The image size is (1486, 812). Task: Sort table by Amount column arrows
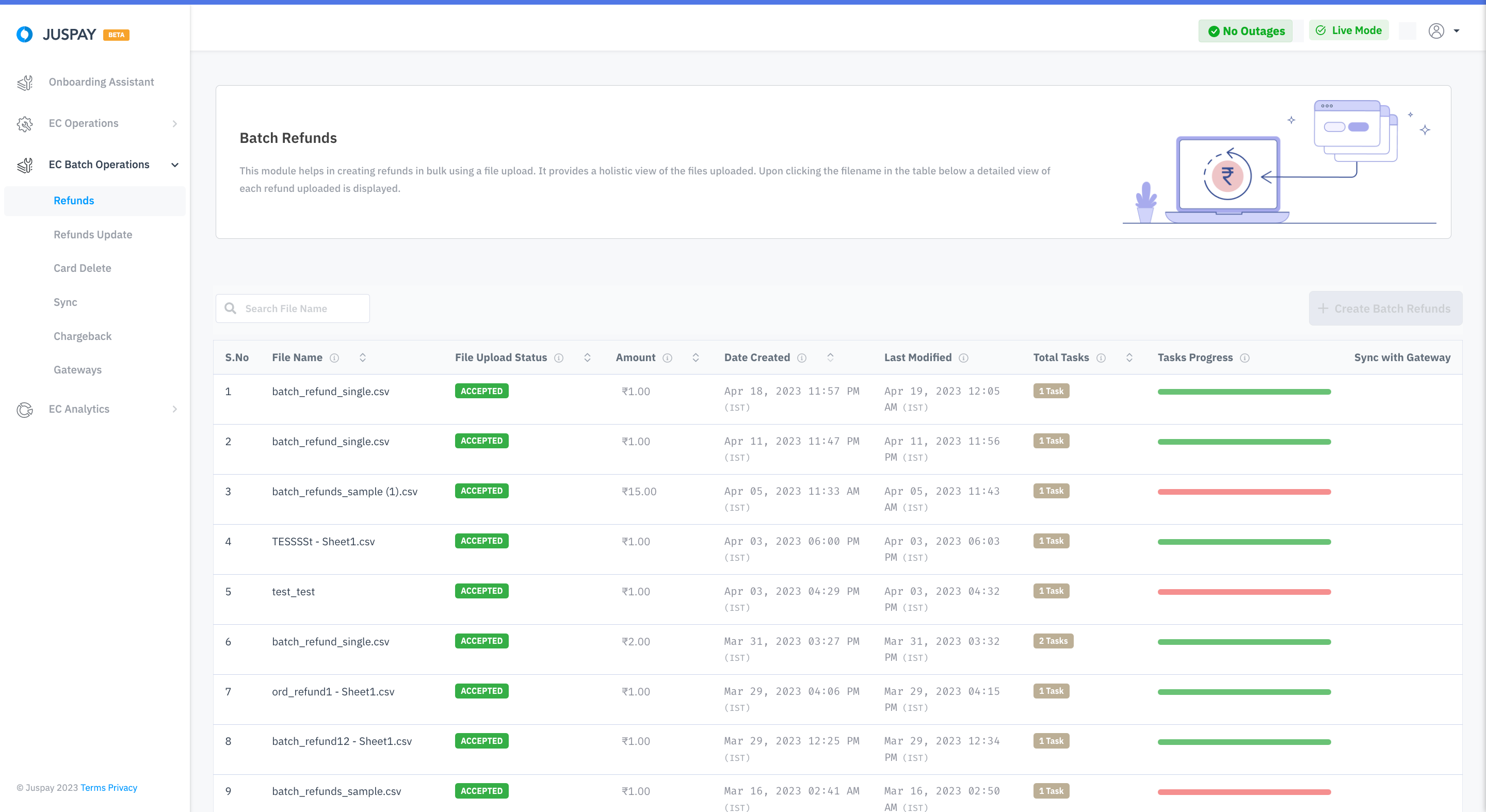pos(696,358)
